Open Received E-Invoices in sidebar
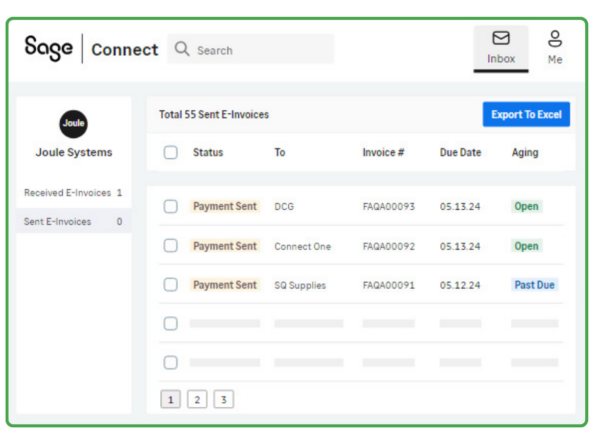Image resolution: width=600 pixels, height=440 pixels. [73, 192]
